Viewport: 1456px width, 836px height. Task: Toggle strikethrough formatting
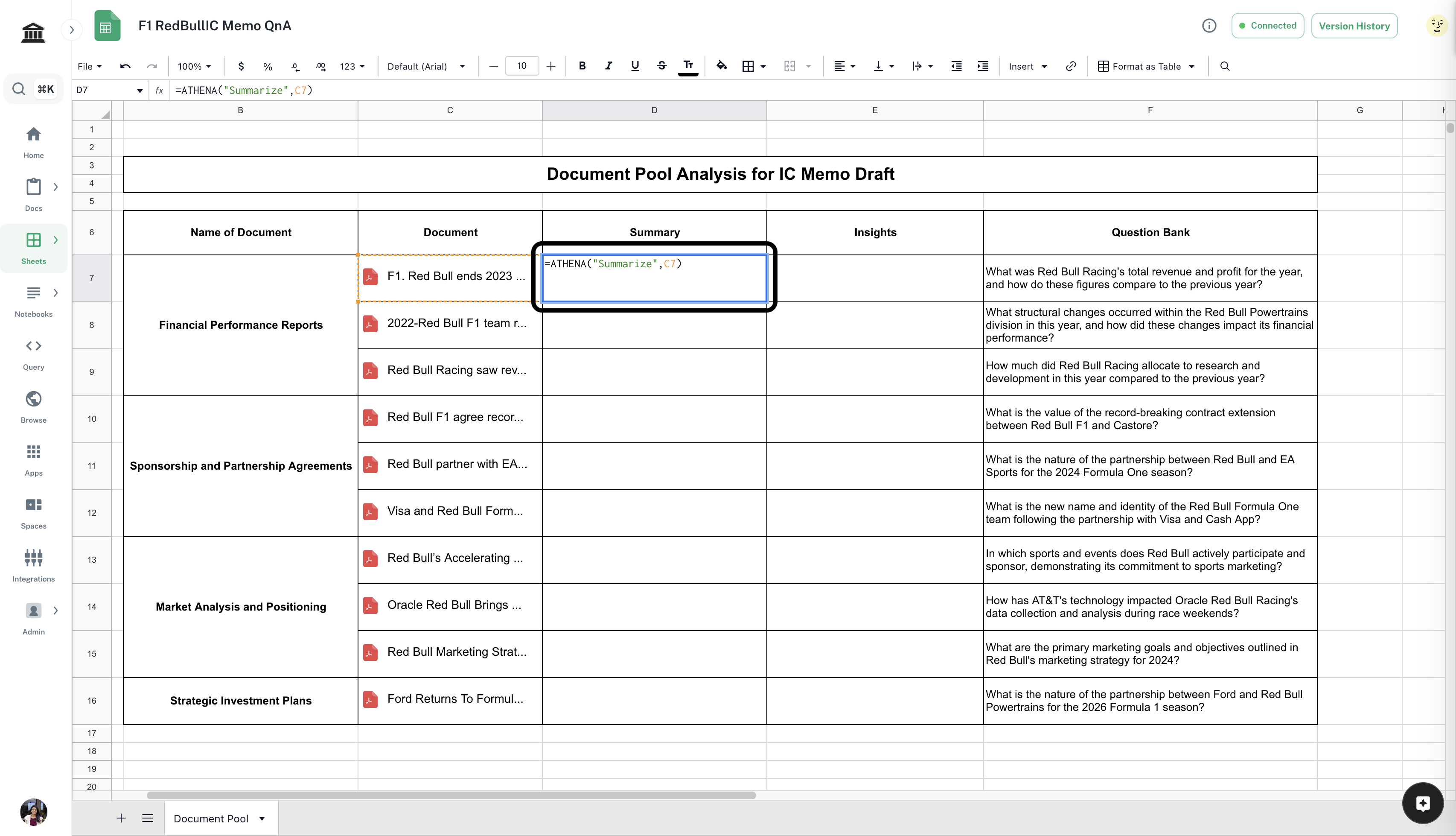661,66
